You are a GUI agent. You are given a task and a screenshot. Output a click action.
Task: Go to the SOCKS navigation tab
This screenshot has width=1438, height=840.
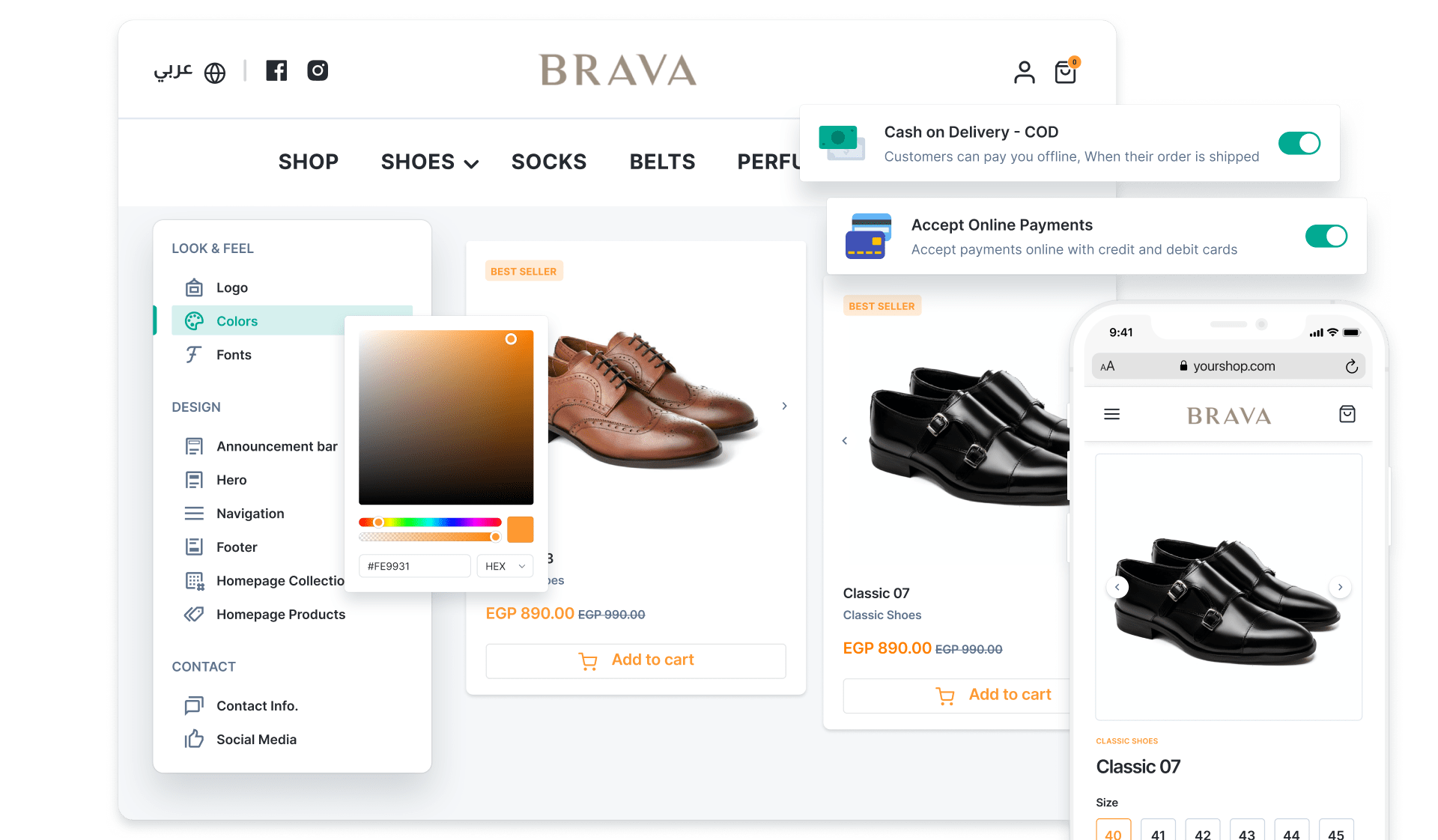(x=548, y=162)
